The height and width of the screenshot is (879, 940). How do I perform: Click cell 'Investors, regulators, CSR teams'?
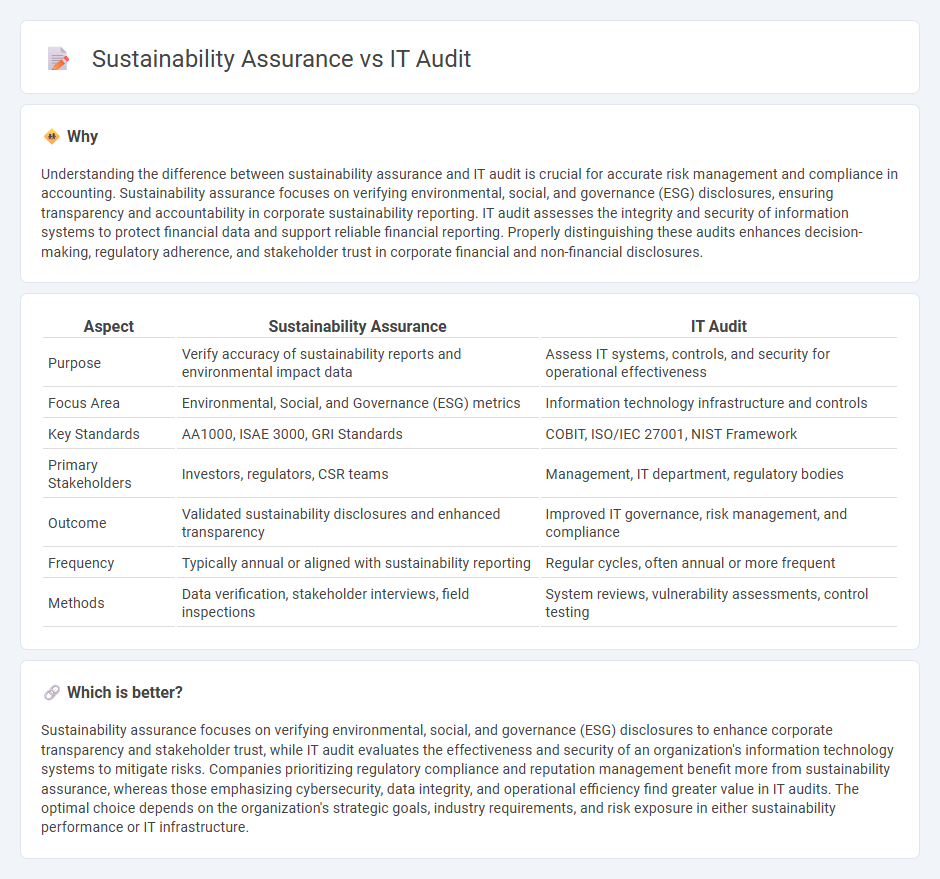click(x=357, y=474)
